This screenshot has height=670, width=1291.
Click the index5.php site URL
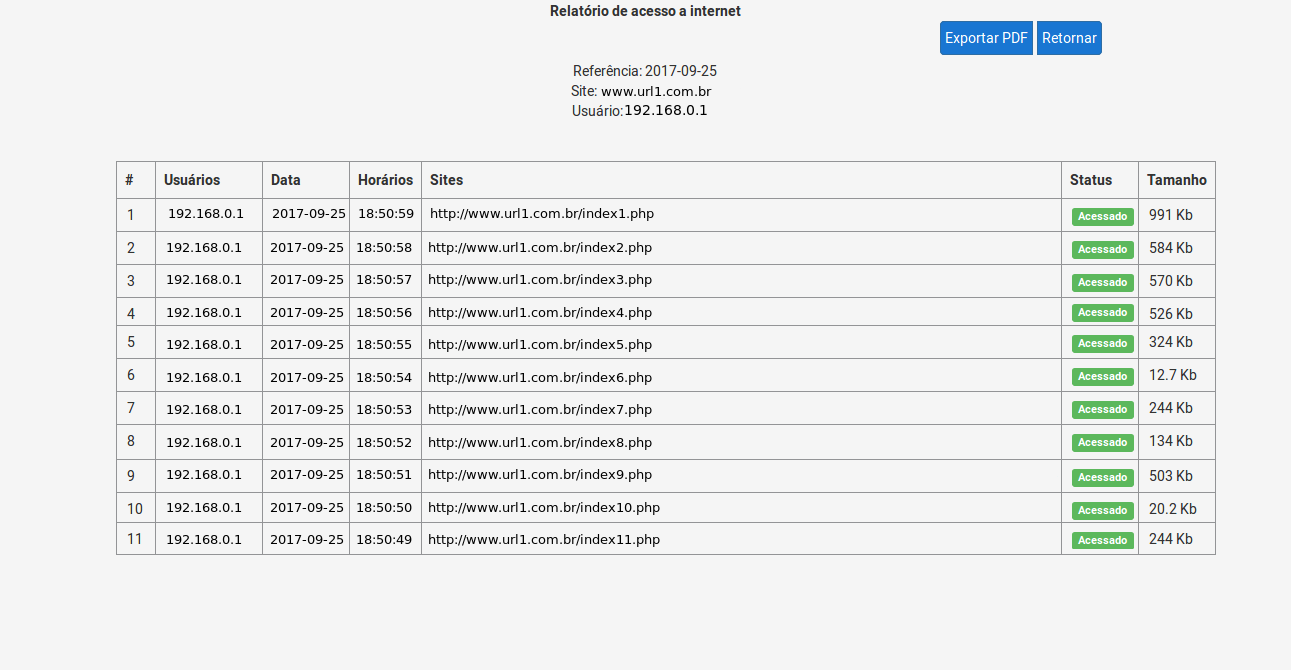[539, 344]
